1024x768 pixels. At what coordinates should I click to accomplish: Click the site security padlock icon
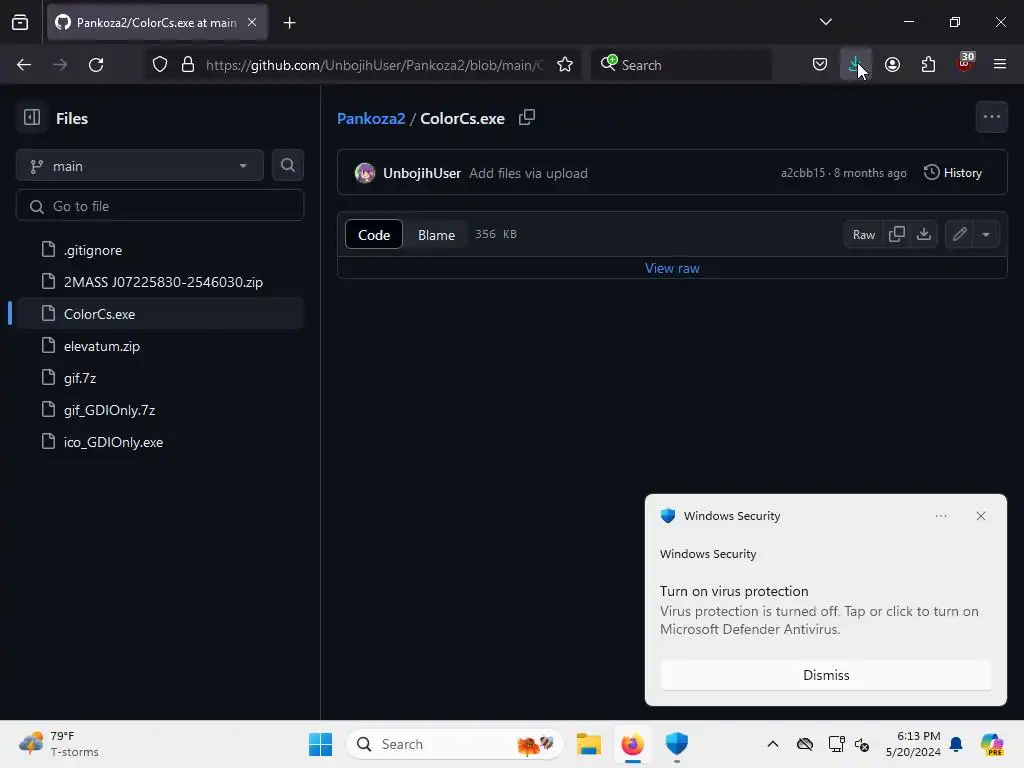[188, 65]
